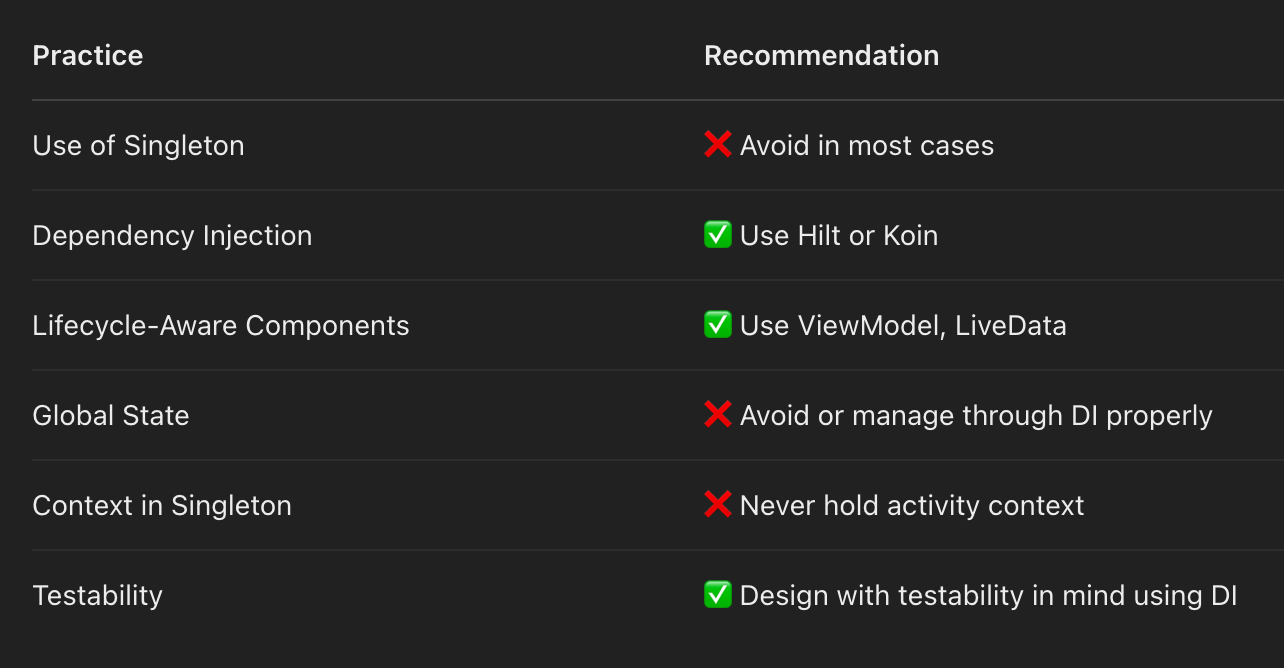Click the red cross beside Never hold activity context
1284x668 pixels.
coord(718,505)
